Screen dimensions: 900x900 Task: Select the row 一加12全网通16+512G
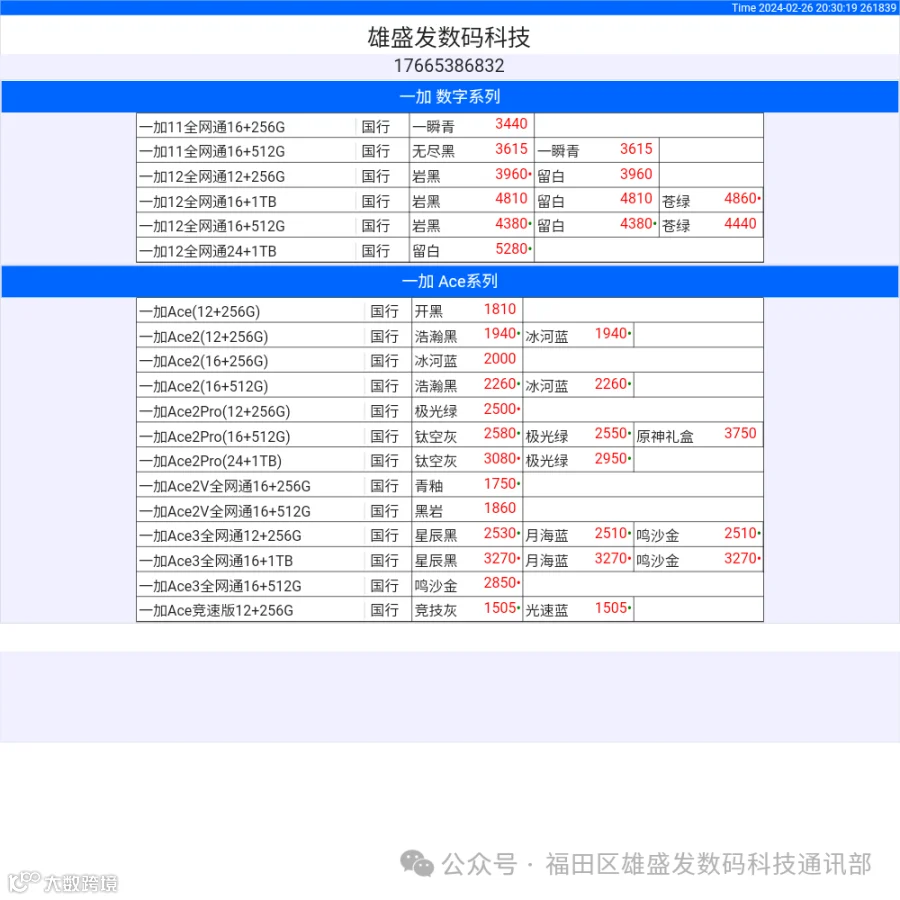pos(450,226)
